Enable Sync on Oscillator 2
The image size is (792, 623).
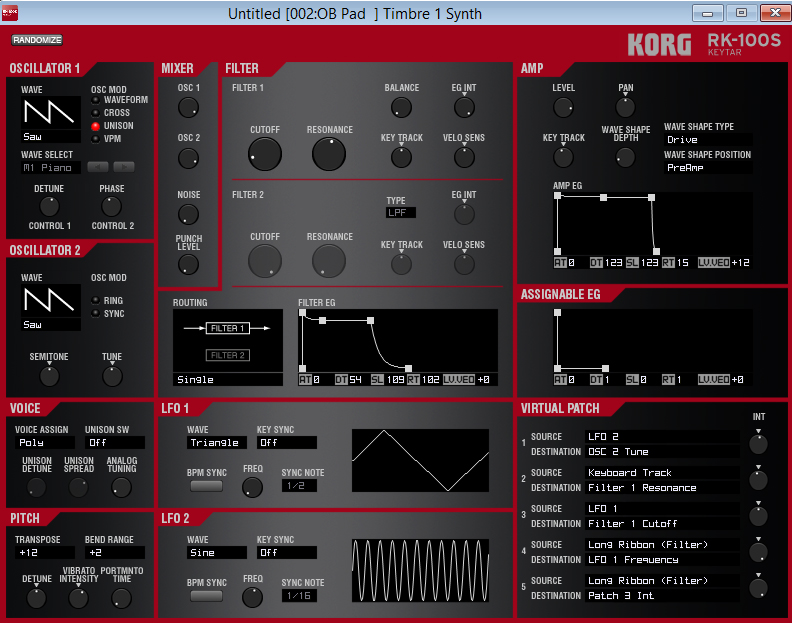[x=95, y=314]
